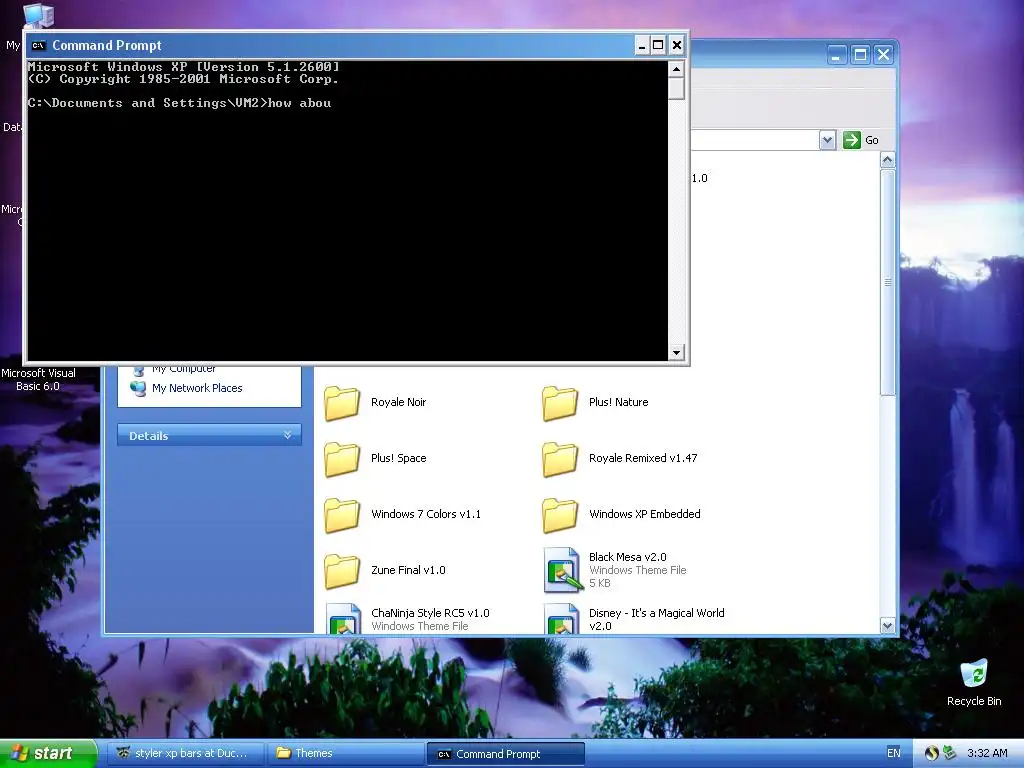Maximize the Command Prompt window

pyautogui.click(x=658, y=45)
